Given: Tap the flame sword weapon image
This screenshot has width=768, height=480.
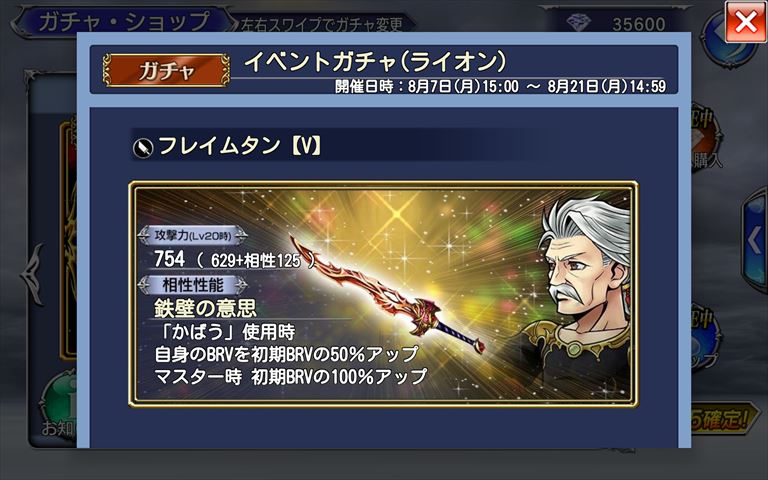Looking at the screenshot, I should (387, 294).
